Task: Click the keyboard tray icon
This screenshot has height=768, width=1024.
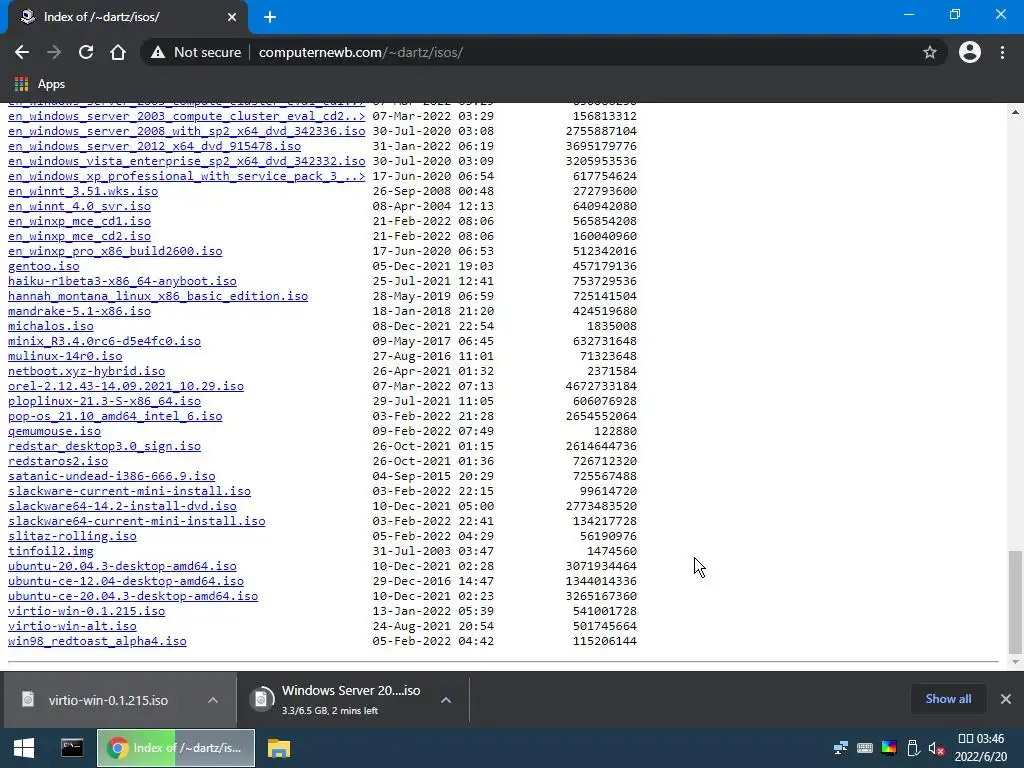Action: 865,748
